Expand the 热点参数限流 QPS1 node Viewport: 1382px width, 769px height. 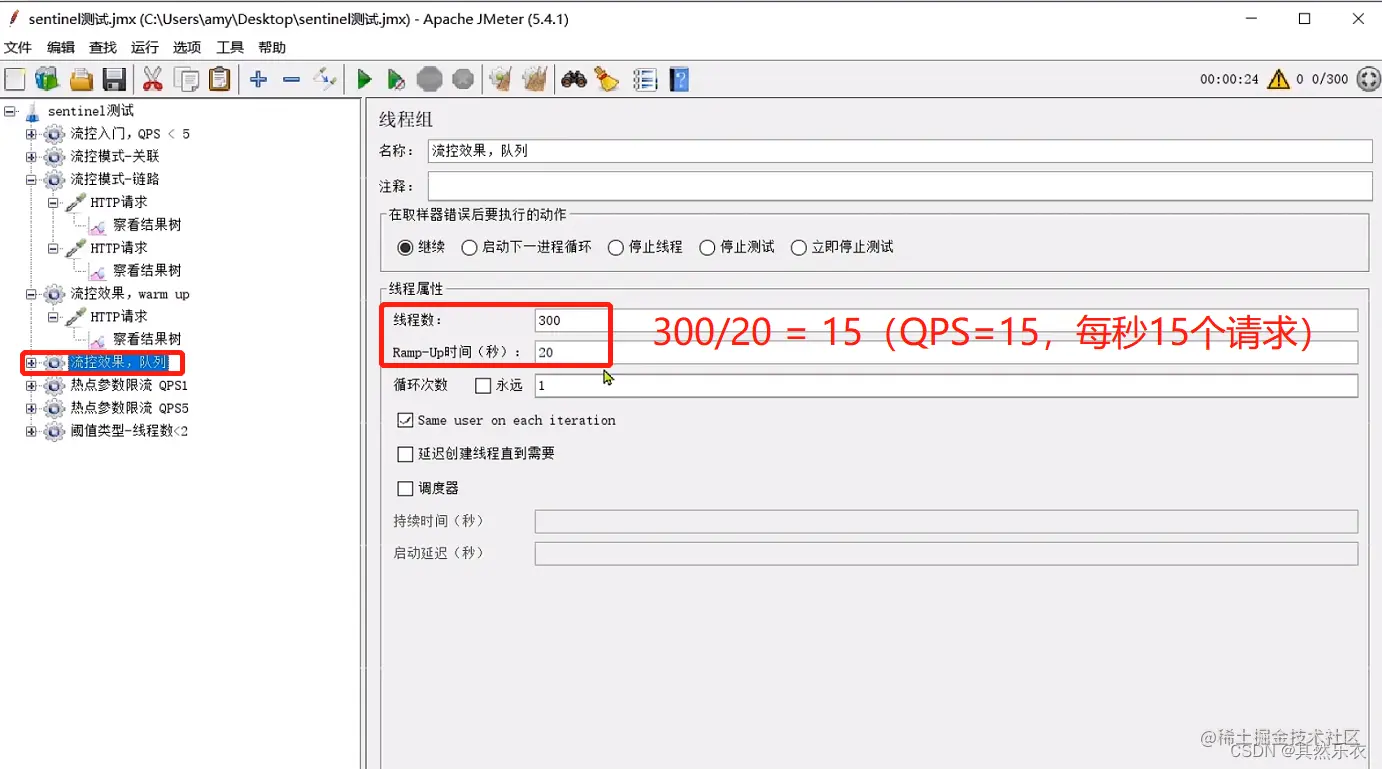[x=31, y=385]
